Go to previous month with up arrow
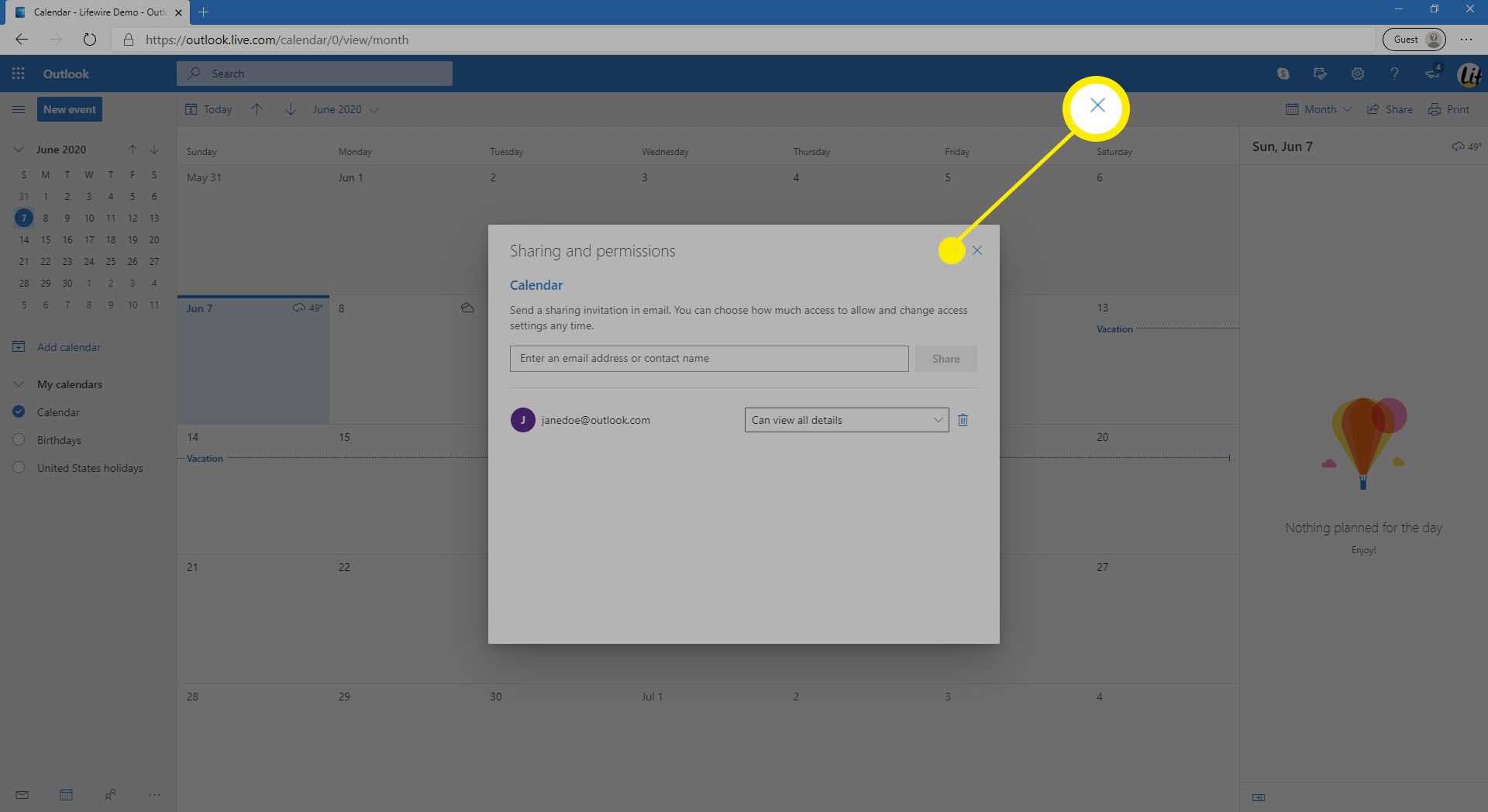This screenshot has width=1488, height=812. (257, 109)
